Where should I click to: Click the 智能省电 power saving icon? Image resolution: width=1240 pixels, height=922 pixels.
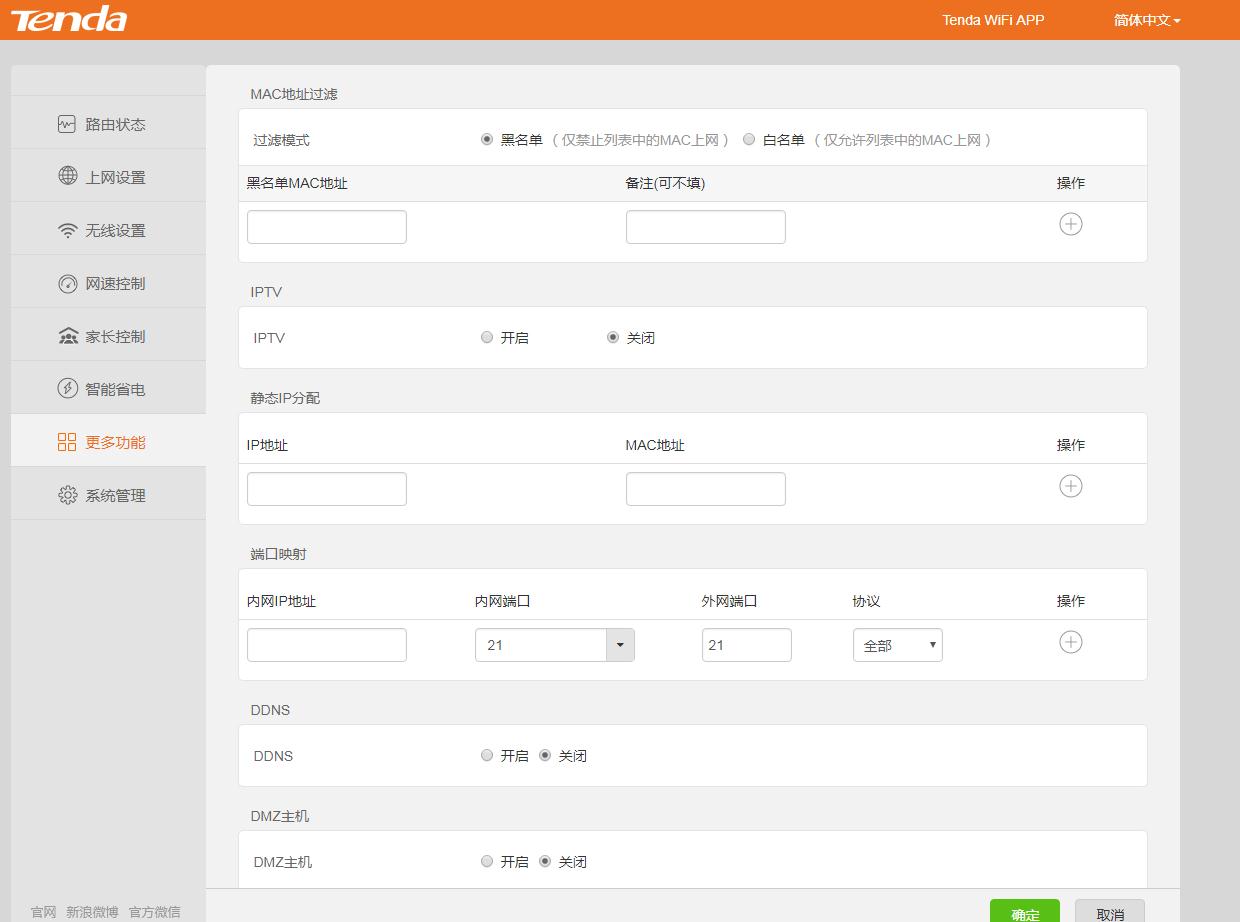[67, 389]
